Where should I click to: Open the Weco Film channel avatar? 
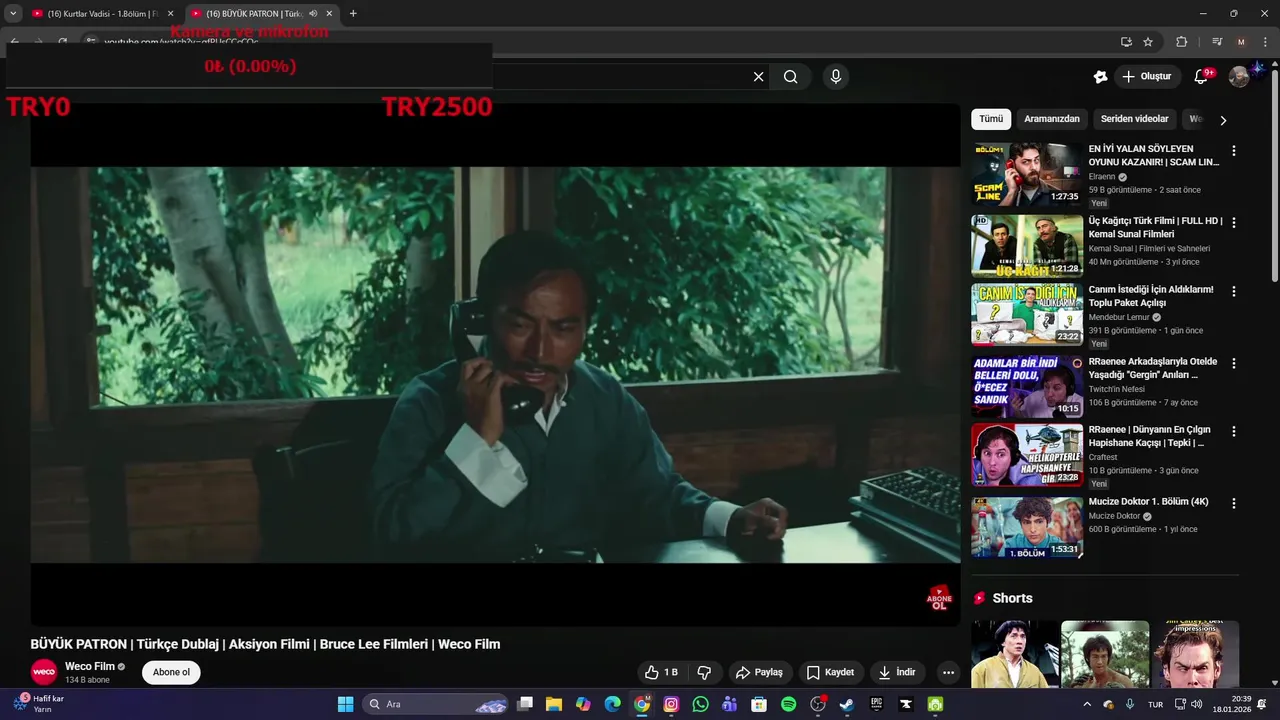[44, 672]
